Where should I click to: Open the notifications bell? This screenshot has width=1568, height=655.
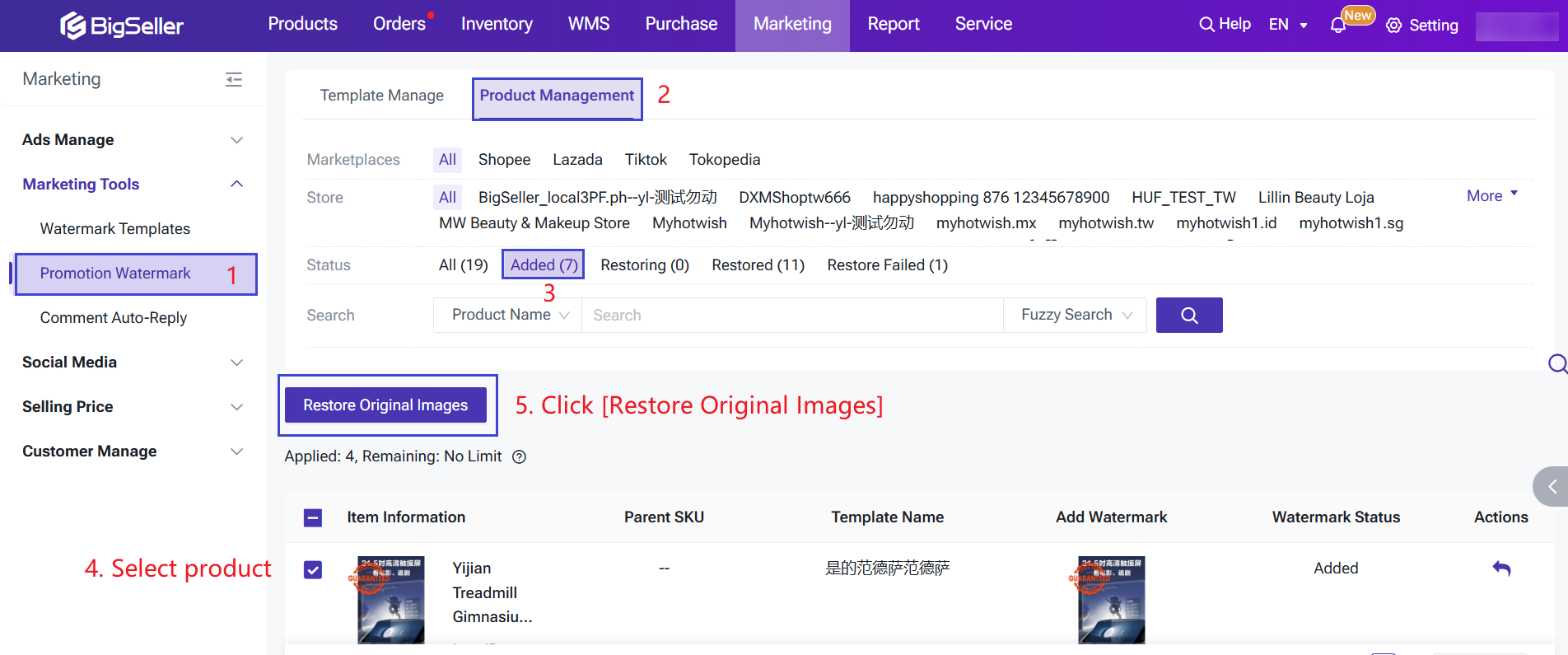[1338, 26]
